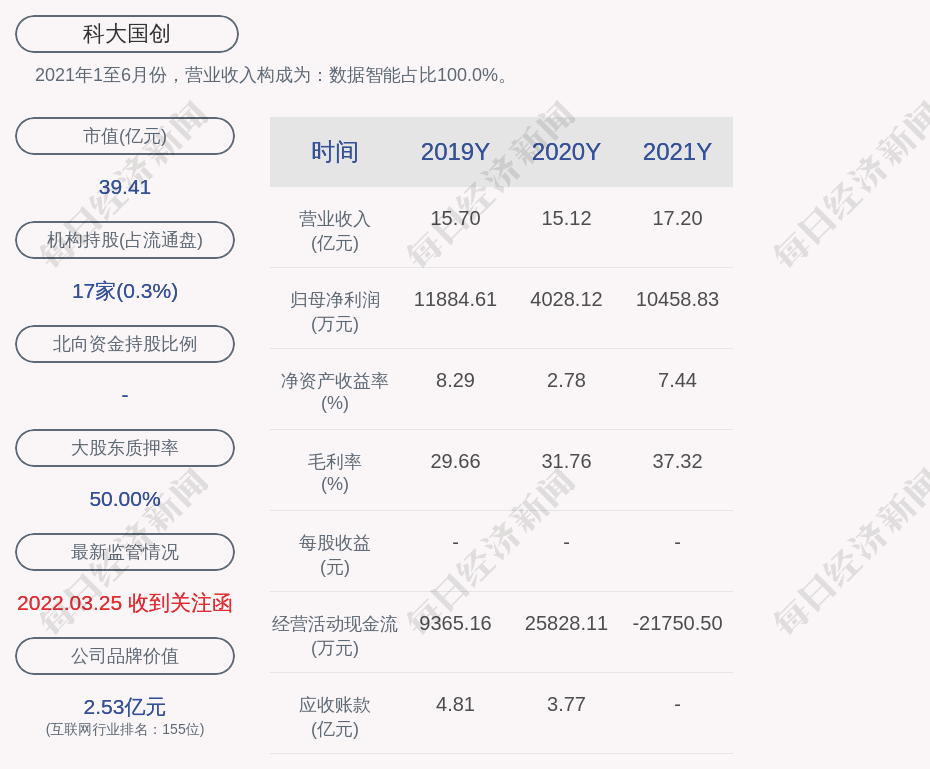Click net profit value 4028.12

click(x=566, y=299)
